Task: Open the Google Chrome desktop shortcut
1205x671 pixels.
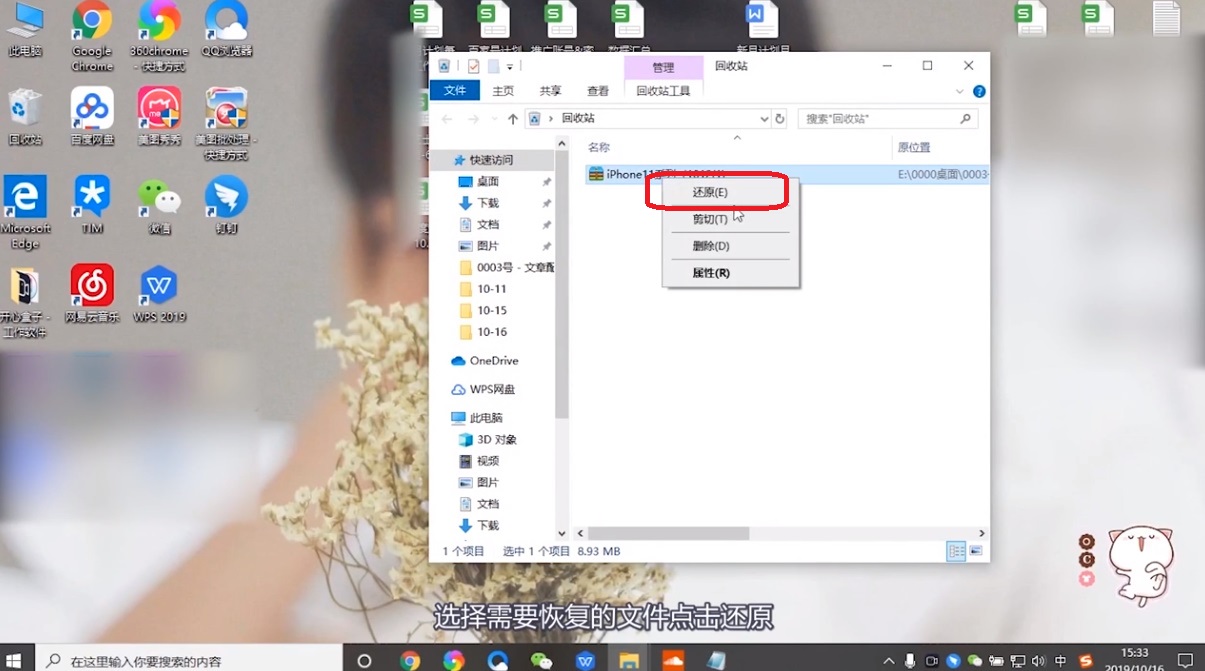Action: point(92,36)
